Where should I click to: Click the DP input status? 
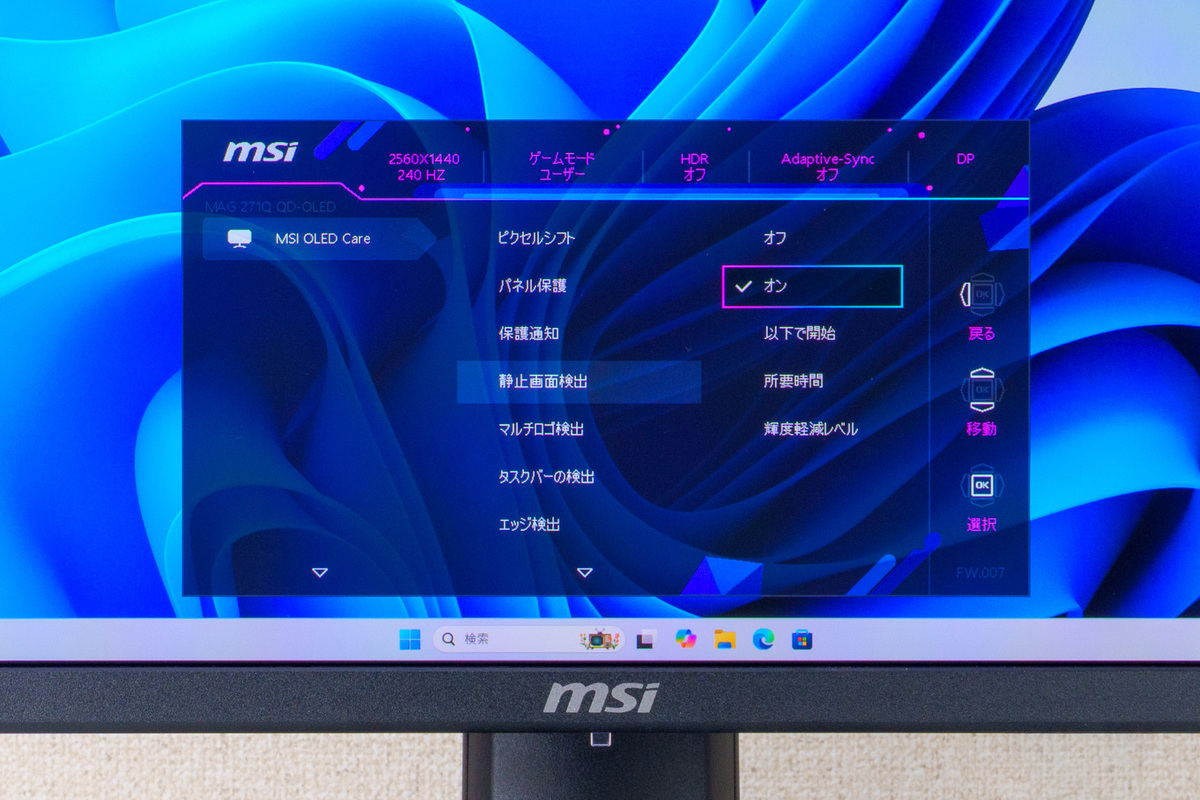(965, 159)
